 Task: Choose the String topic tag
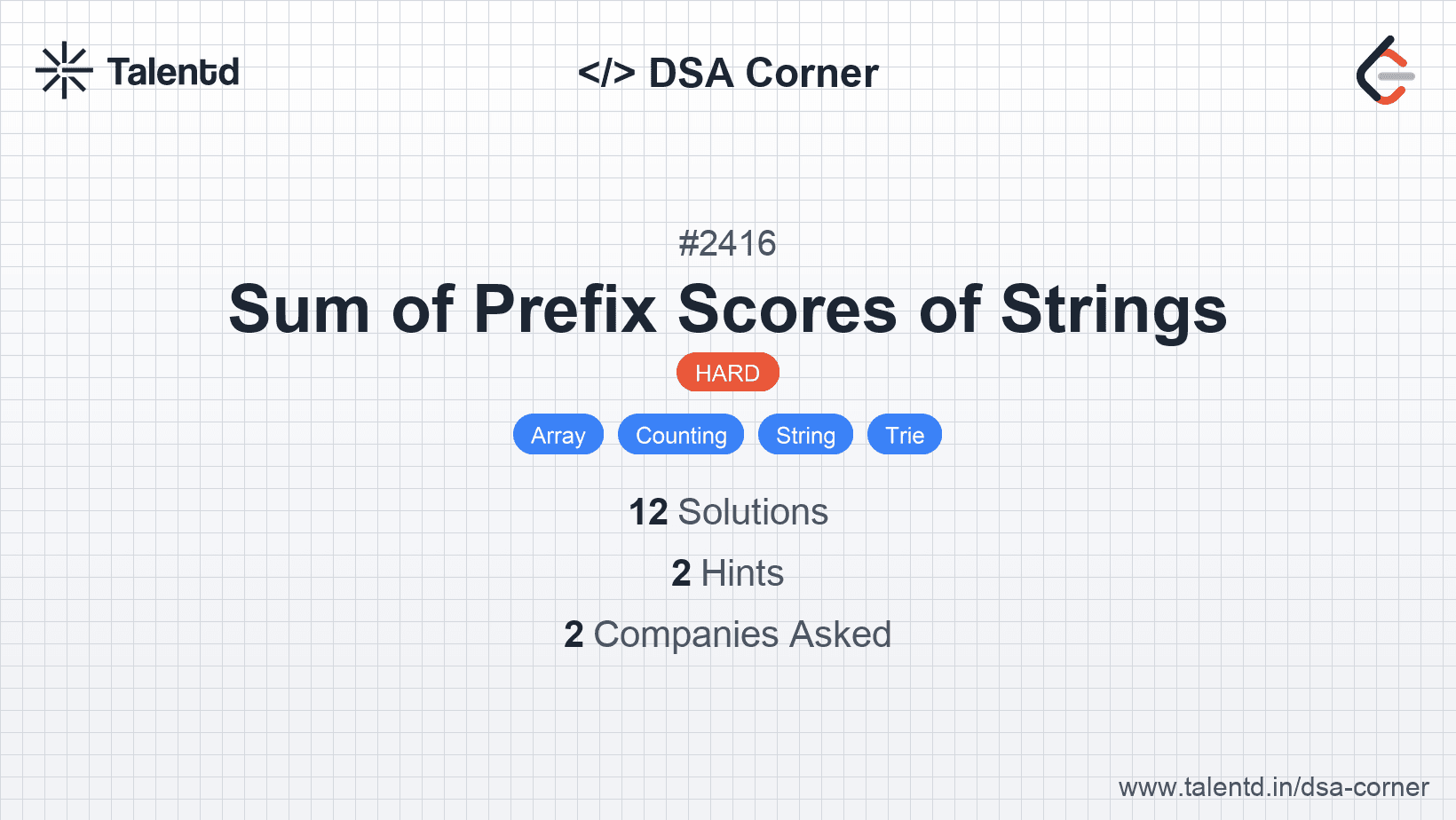tap(805, 435)
